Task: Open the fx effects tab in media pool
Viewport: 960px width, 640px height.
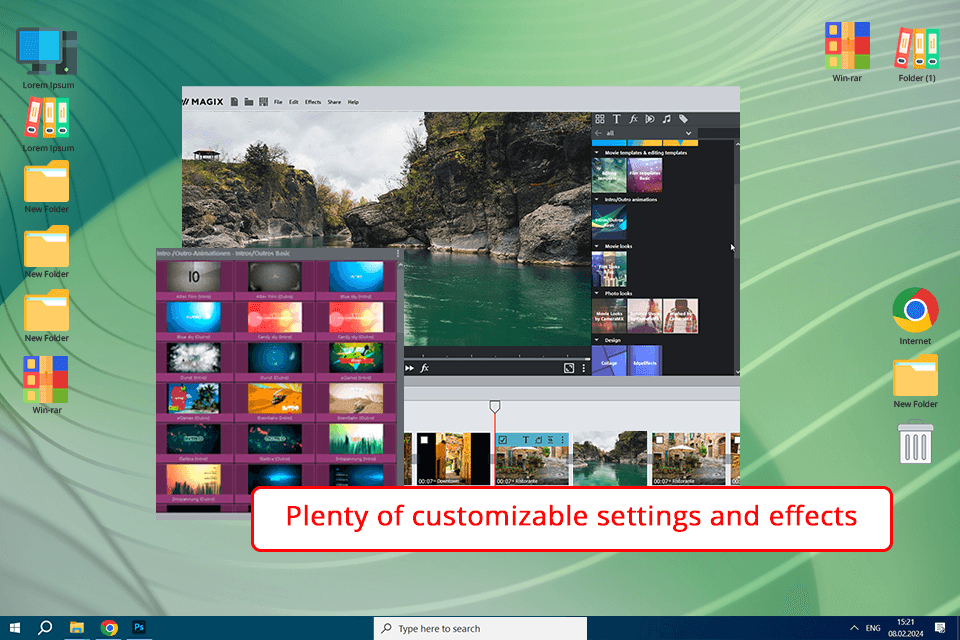Action: click(x=634, y=119)
